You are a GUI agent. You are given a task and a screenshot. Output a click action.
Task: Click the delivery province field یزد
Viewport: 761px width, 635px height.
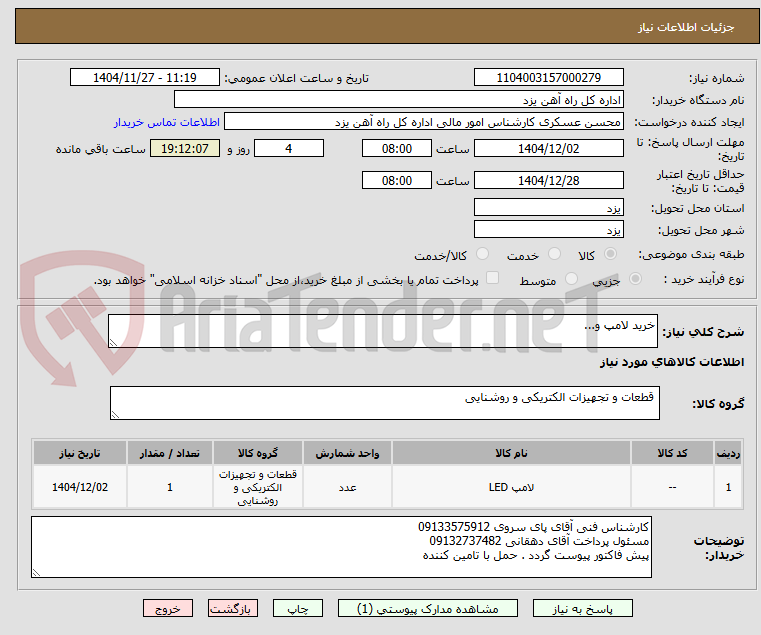548,207
